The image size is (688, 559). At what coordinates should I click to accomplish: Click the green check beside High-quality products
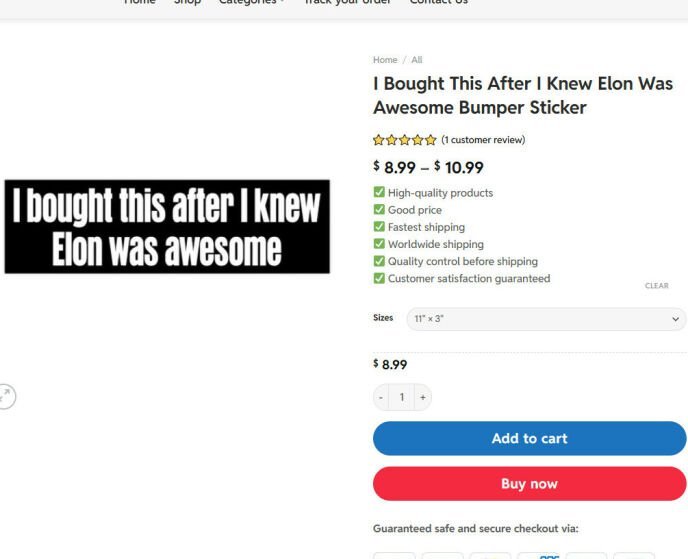point(379,192)
